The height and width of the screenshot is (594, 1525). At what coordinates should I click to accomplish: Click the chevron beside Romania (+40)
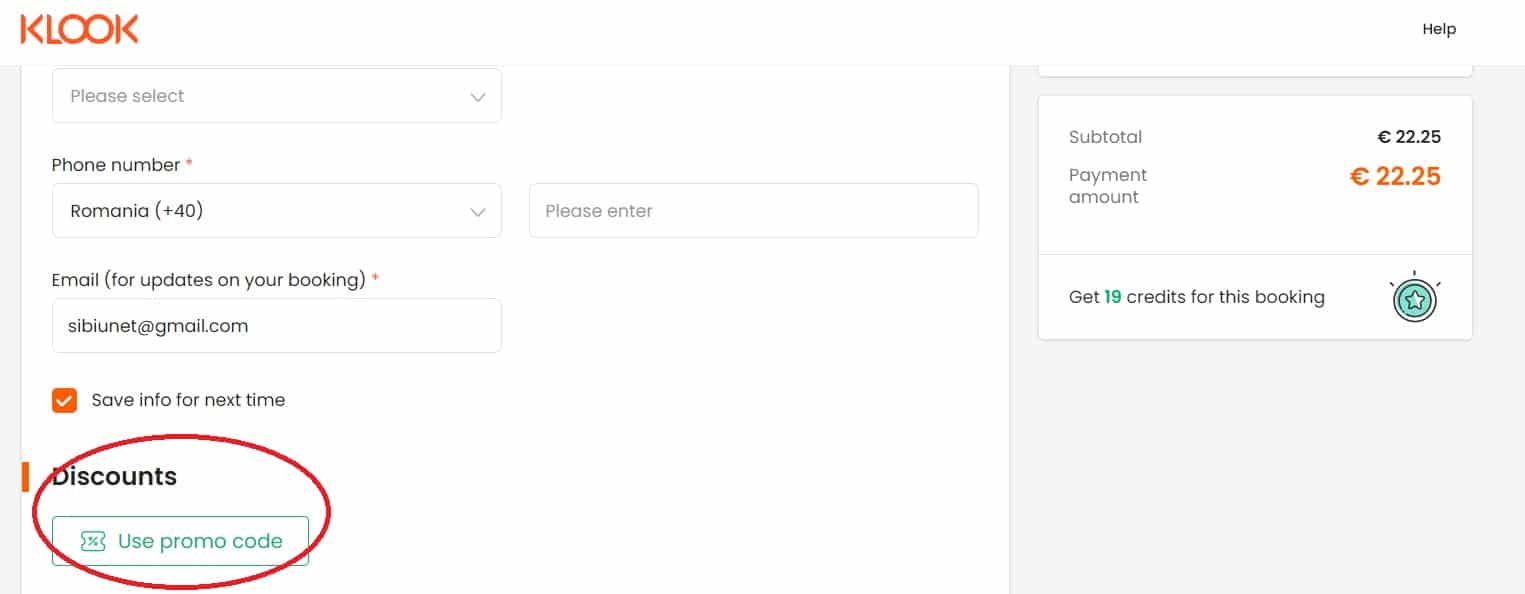pyautogui.click(x=478, y=212)
